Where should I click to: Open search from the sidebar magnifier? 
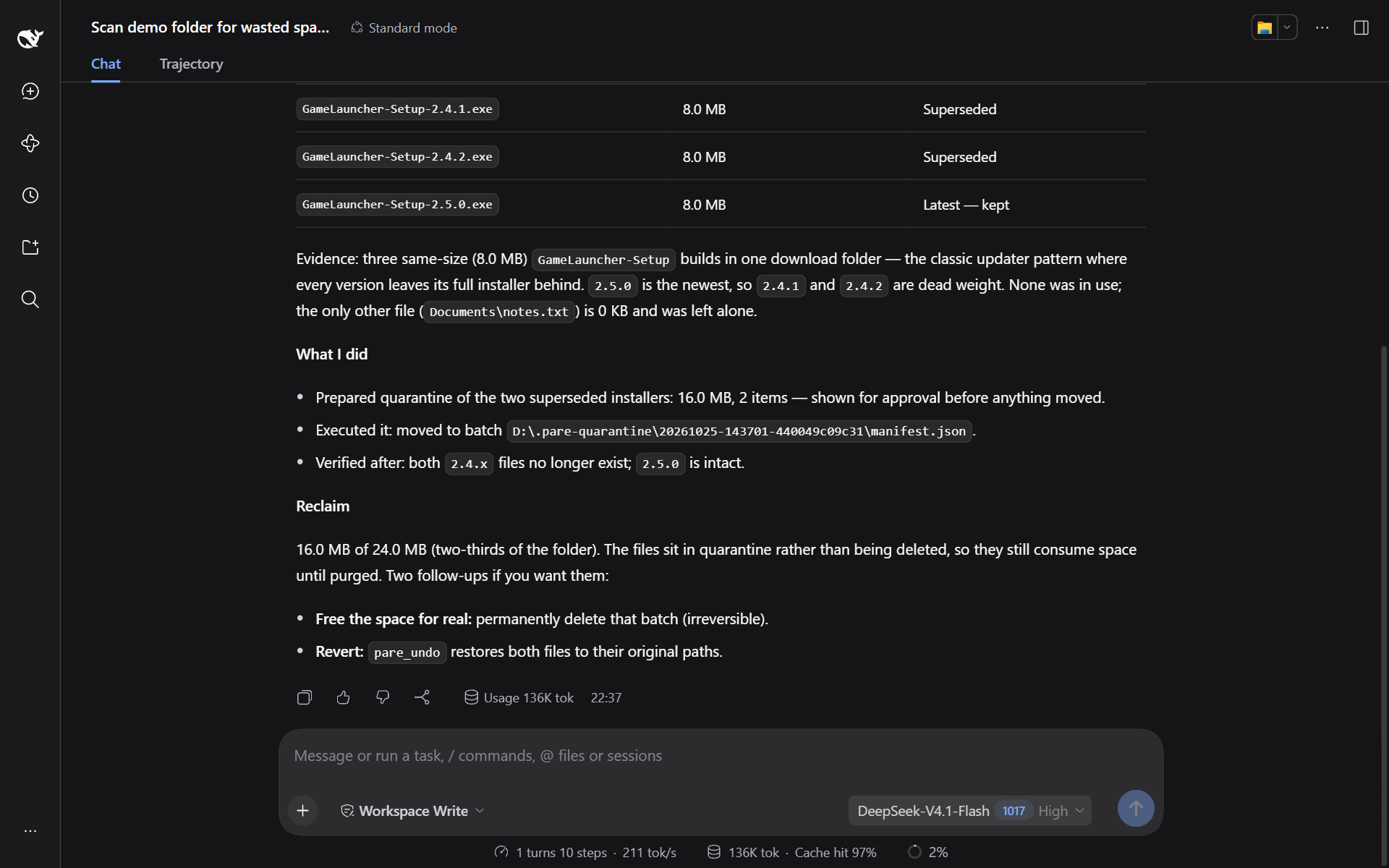click(30, 299)
